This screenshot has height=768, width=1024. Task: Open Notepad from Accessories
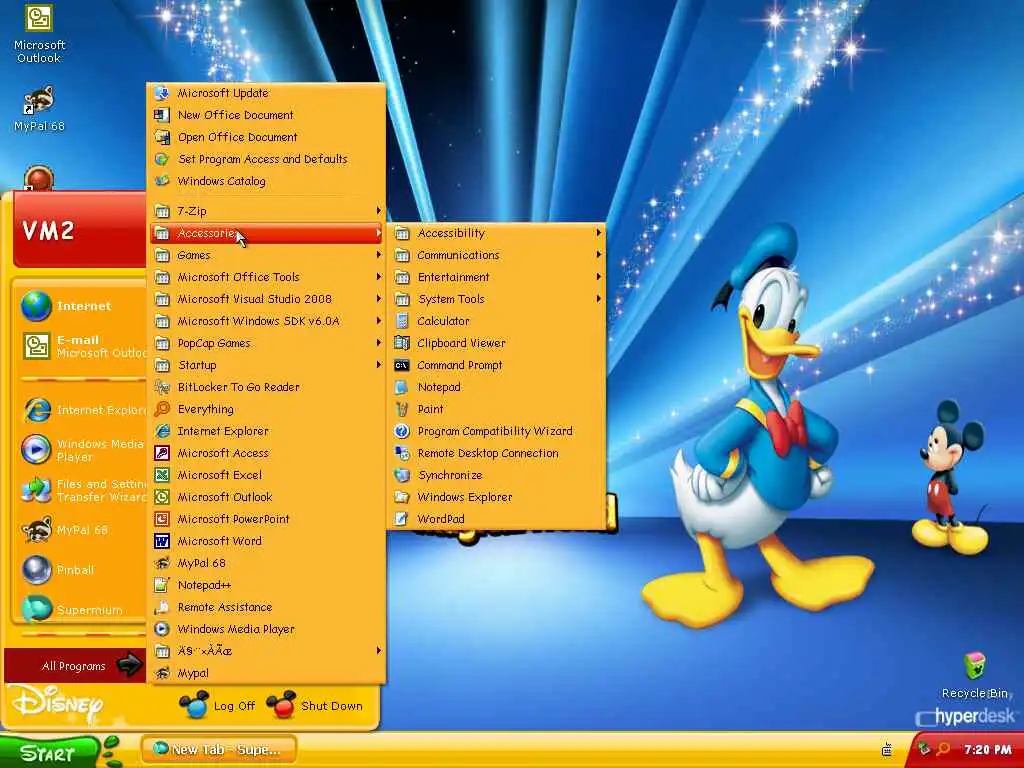tap(497, 387)
